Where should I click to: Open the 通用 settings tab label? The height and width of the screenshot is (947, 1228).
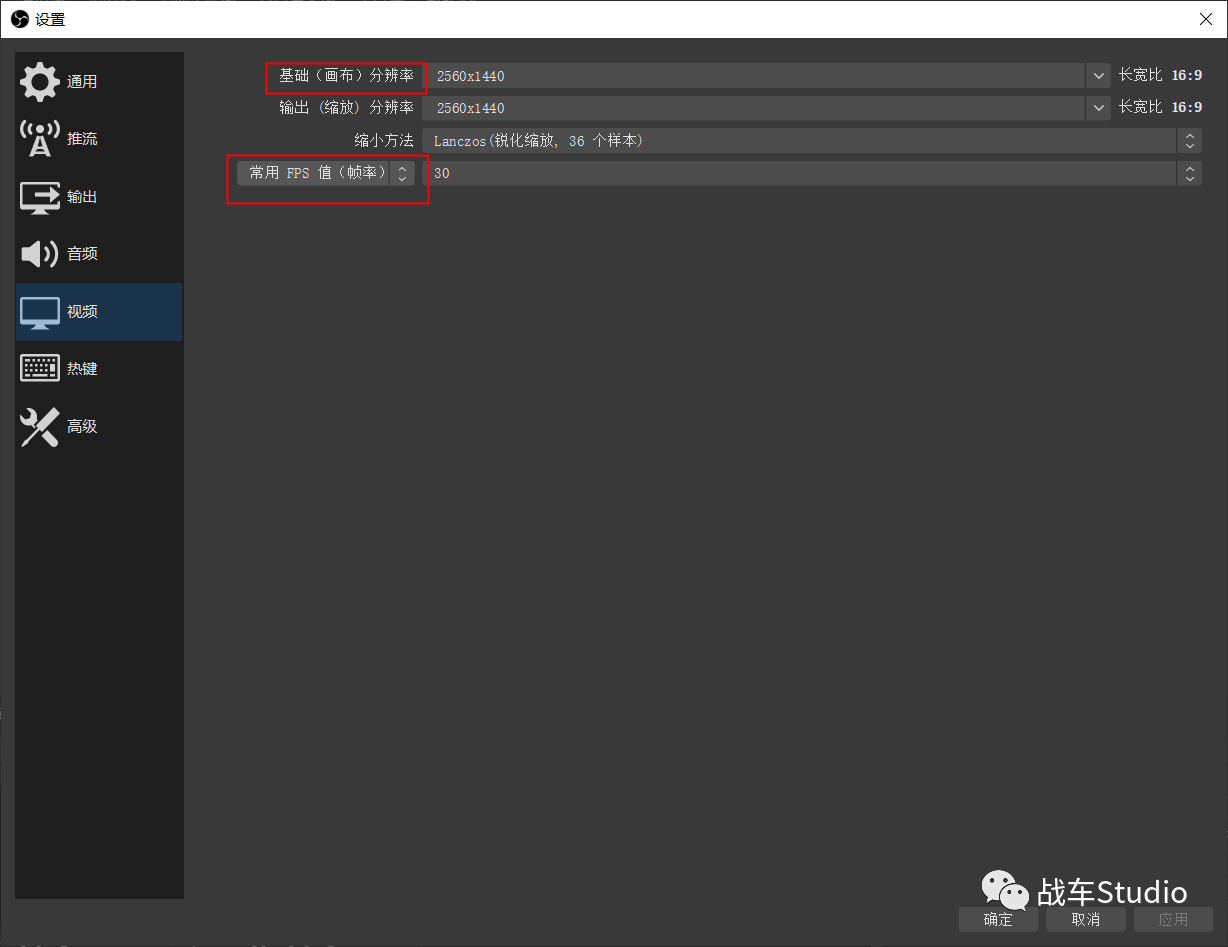82,82
